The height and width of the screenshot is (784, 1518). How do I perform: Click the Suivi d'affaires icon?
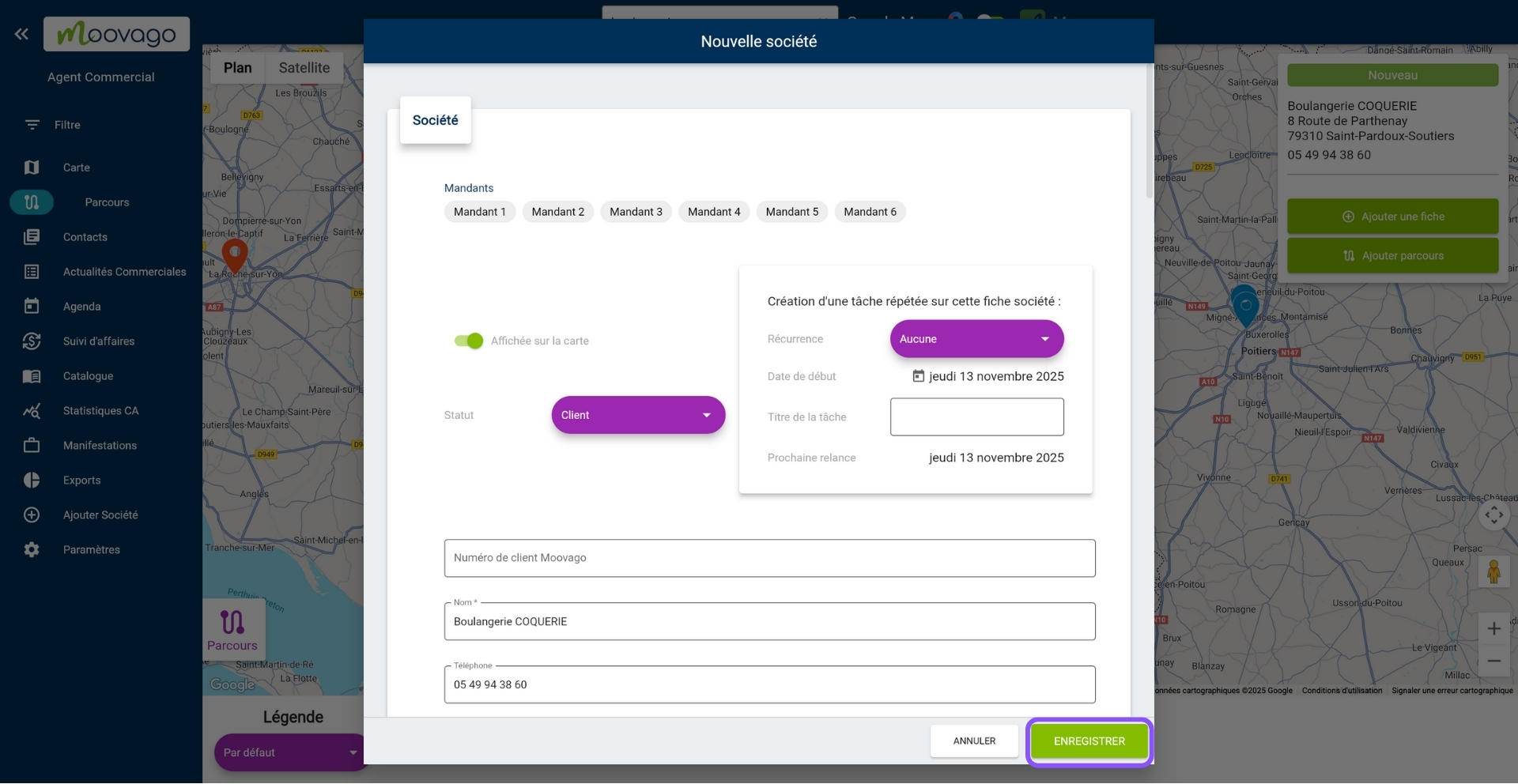click(32, 341)
